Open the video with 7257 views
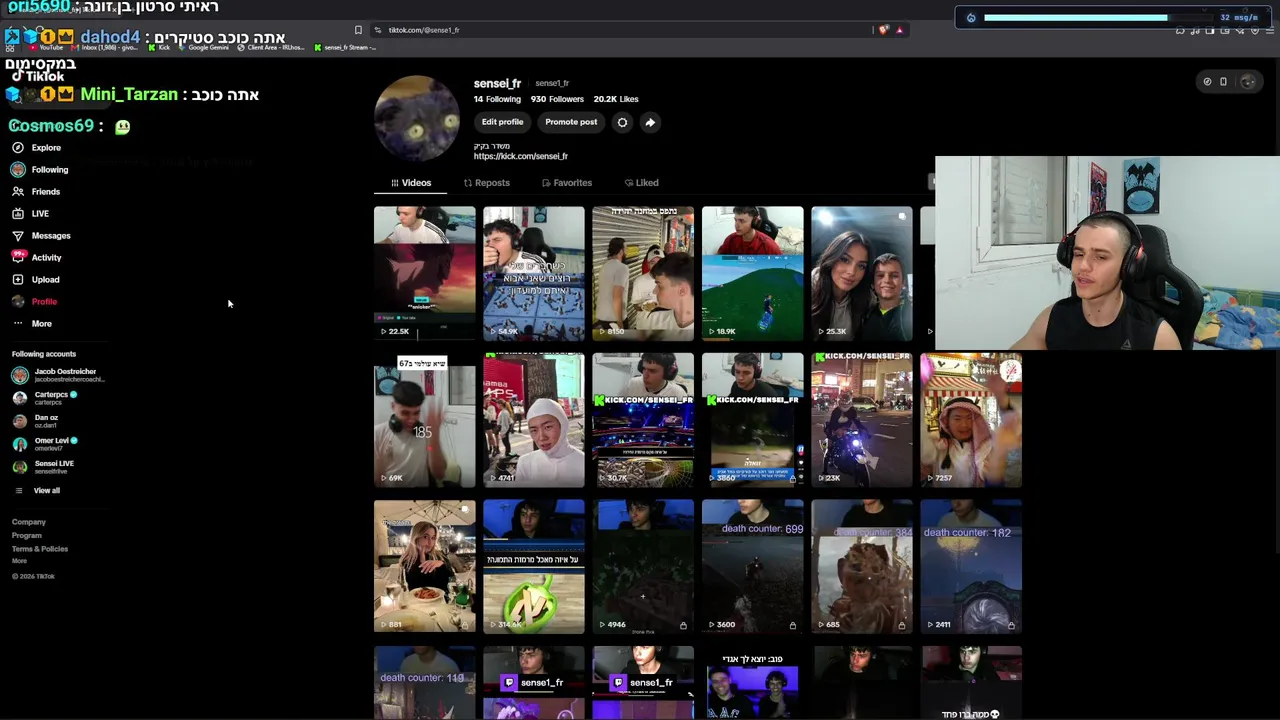Viewport: 1280px width, 720px height. (x=971, y=420)
